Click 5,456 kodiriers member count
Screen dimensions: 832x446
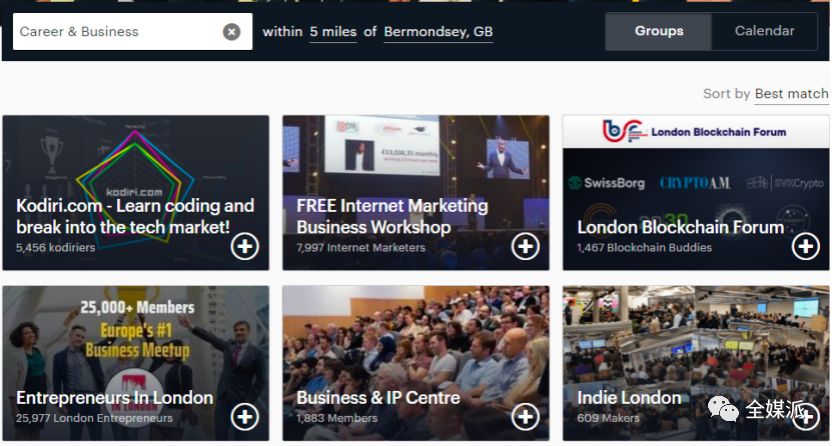click(x=55, y=248)
